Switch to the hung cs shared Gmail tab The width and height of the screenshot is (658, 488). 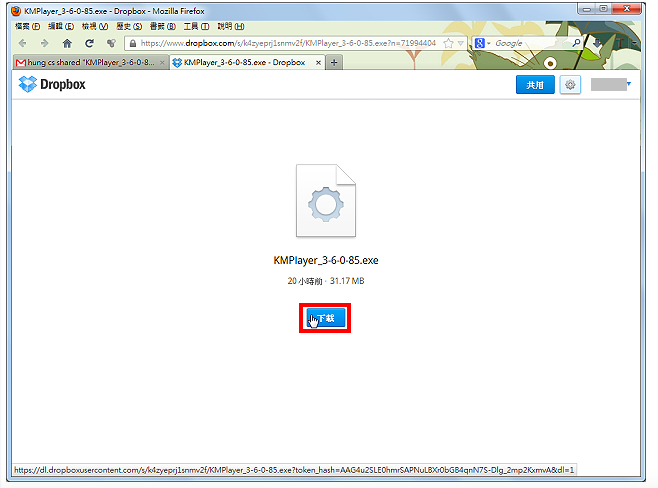click(91, 63)
